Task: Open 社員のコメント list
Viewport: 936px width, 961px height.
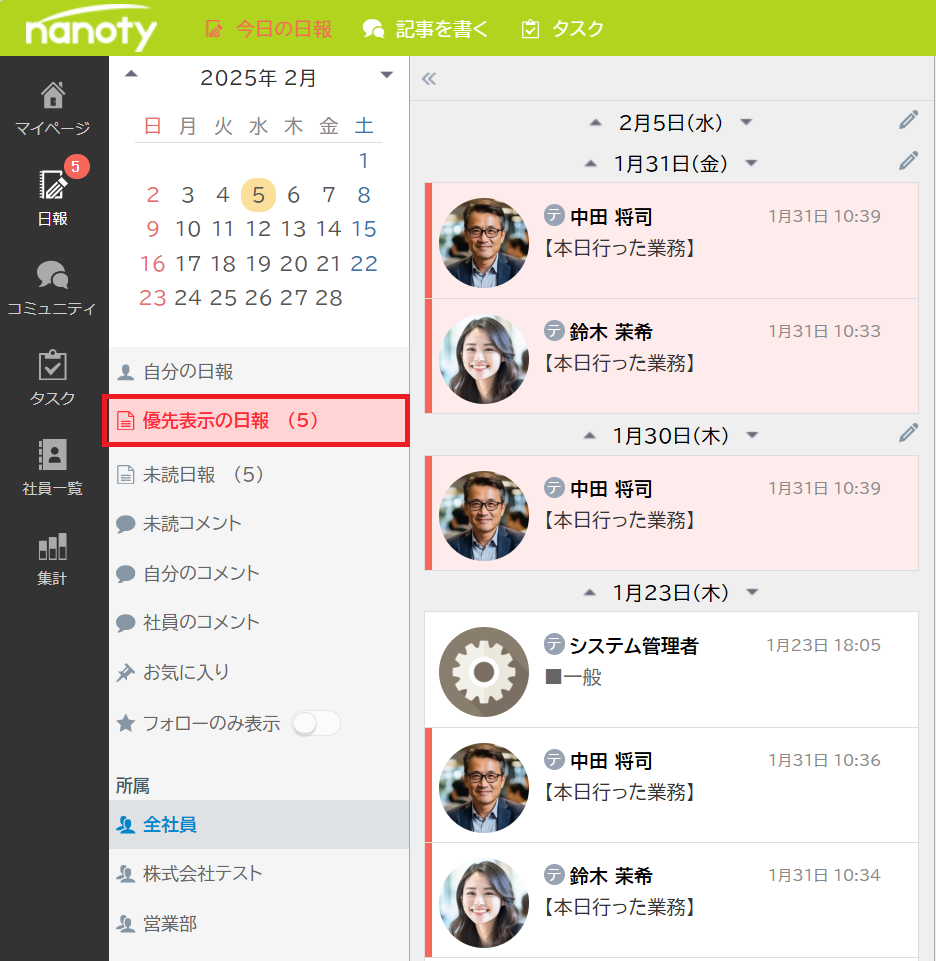Action: tap(259, 622)
